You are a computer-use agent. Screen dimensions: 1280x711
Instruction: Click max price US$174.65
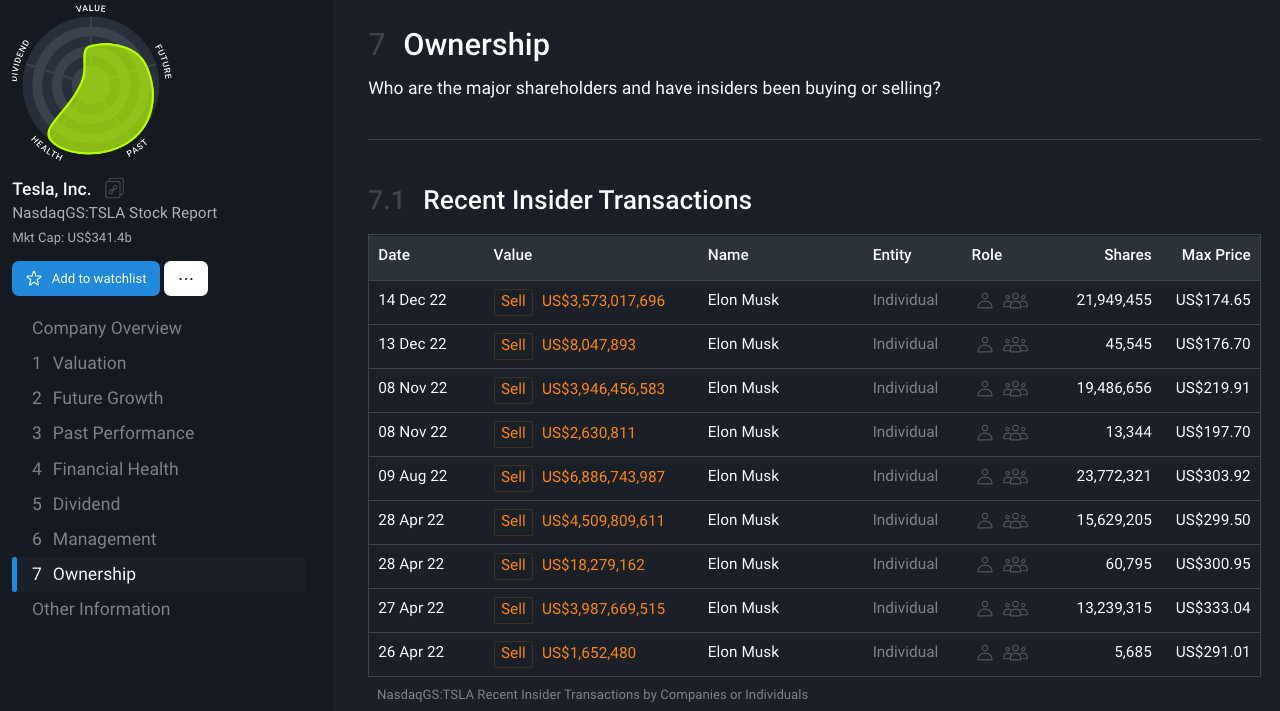[x=1213, y=300]
